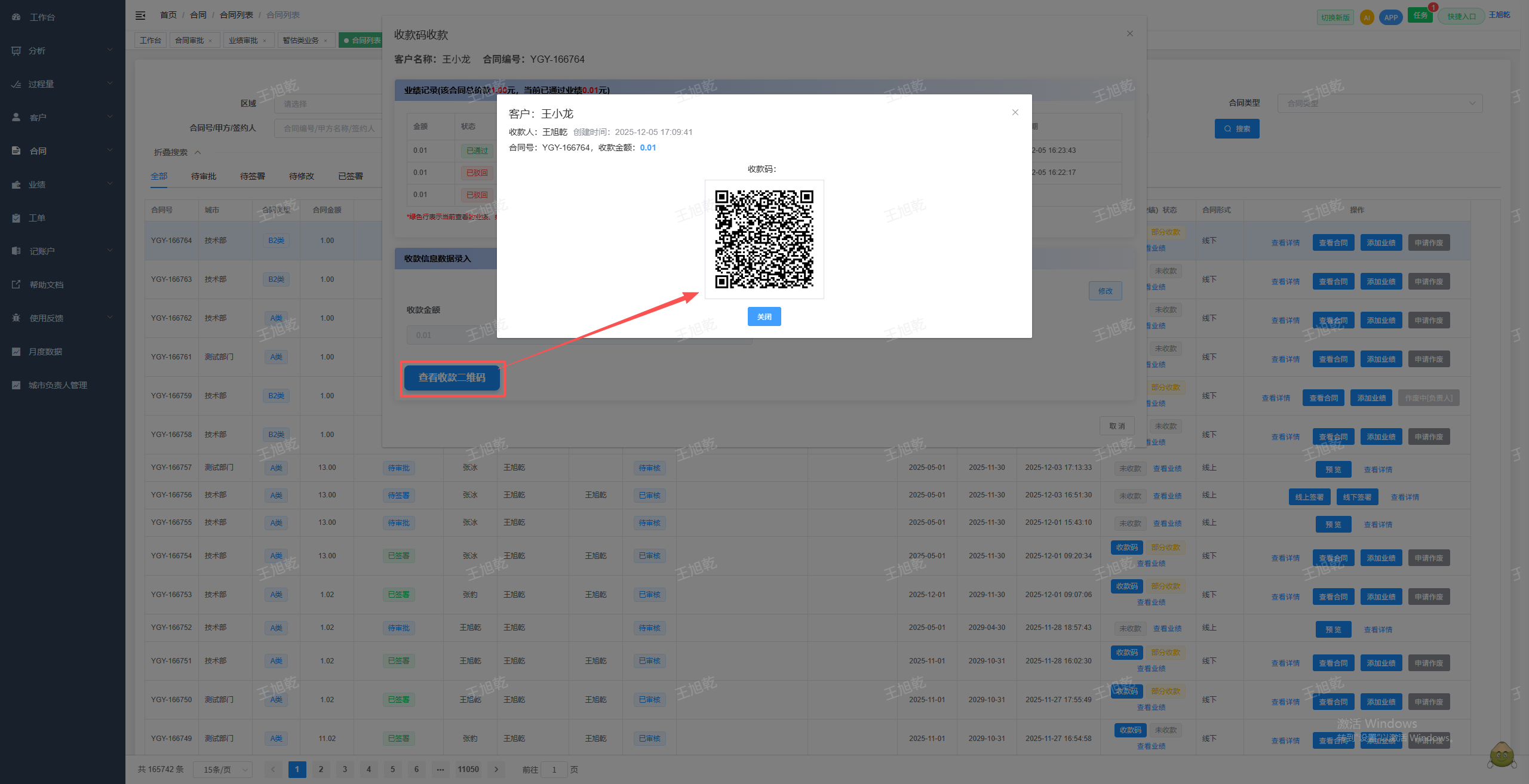
Task: Click 添加业绩 button for YGY-166753 row
Action: (1381, 597)
